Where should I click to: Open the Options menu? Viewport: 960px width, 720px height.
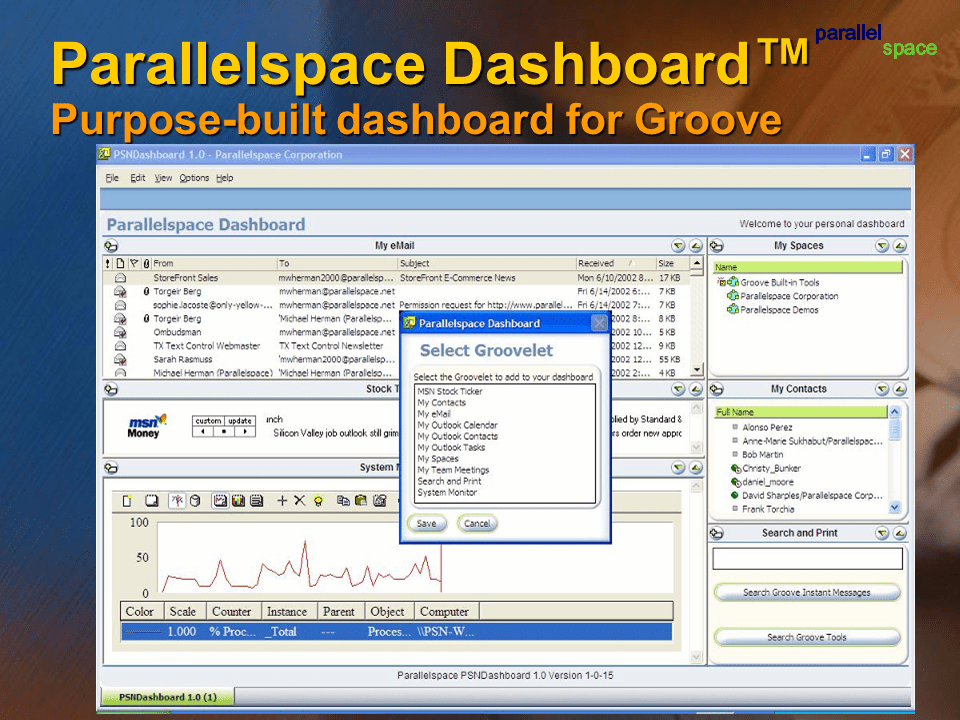[194, 178]
